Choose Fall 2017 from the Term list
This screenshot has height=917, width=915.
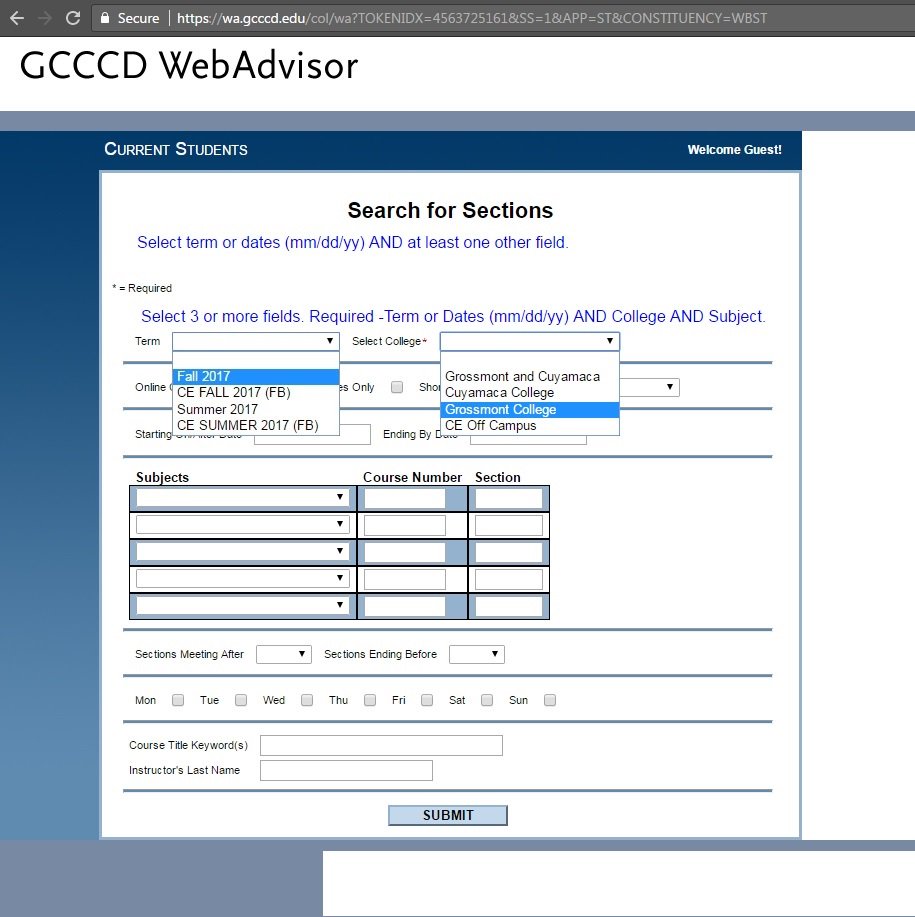[x=255, y=377]
